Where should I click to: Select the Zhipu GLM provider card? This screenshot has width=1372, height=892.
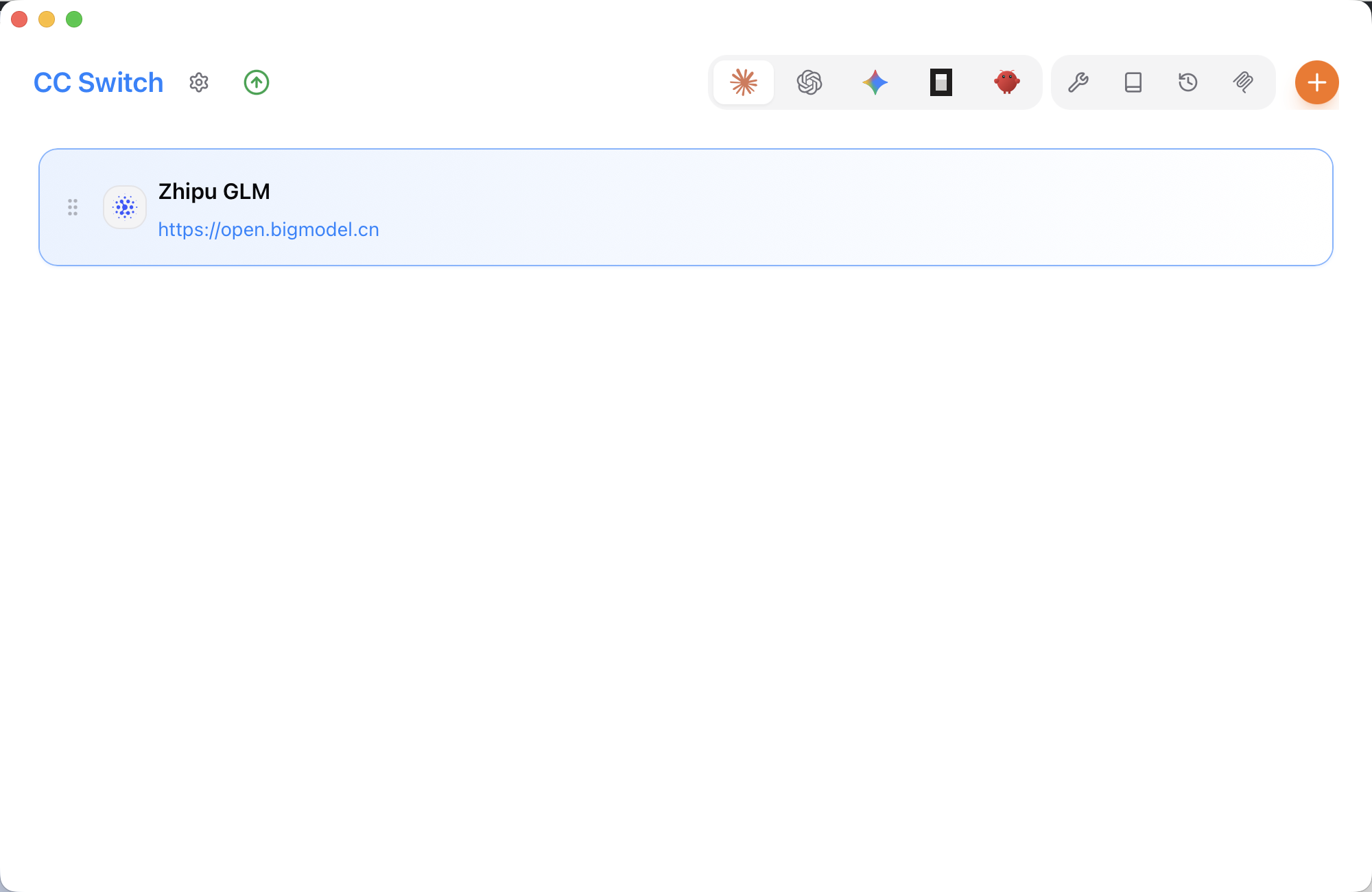(823, 207)
